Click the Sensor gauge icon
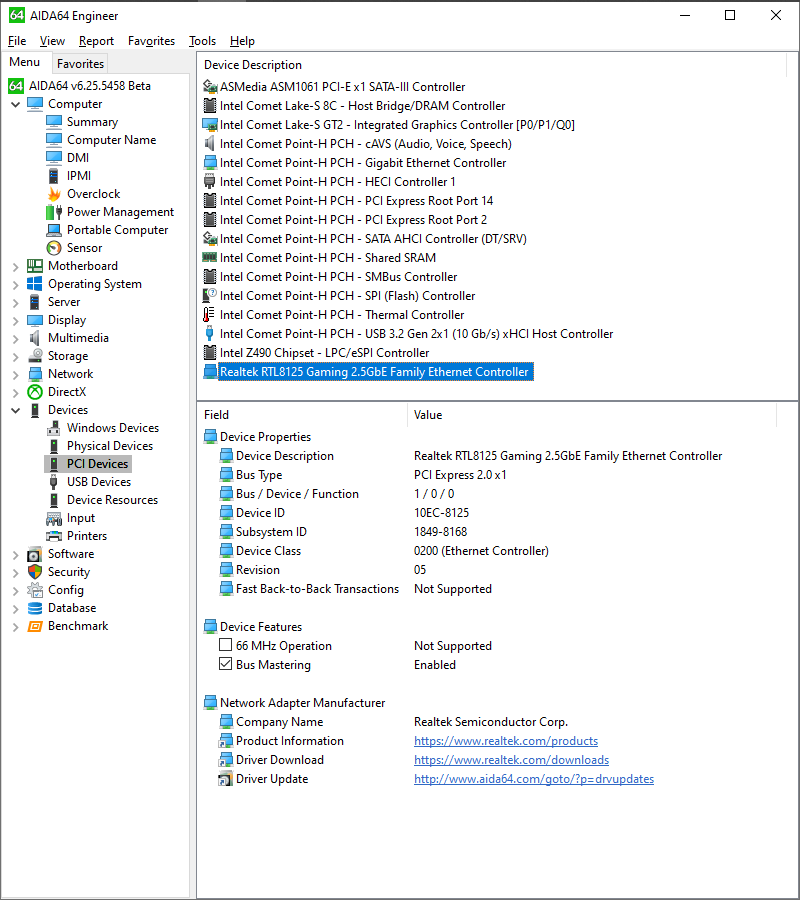 point(54,248)
